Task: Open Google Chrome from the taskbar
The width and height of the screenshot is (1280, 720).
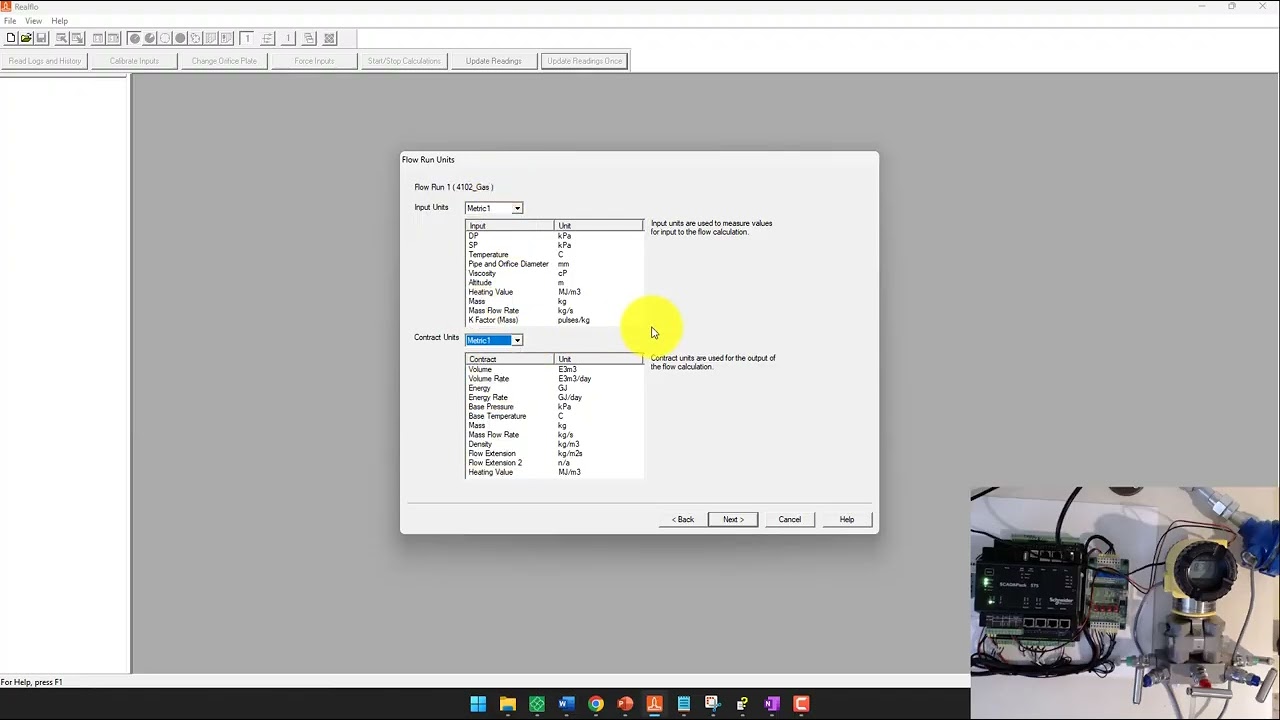Action: pyautogui.click(x=595, y=704)
